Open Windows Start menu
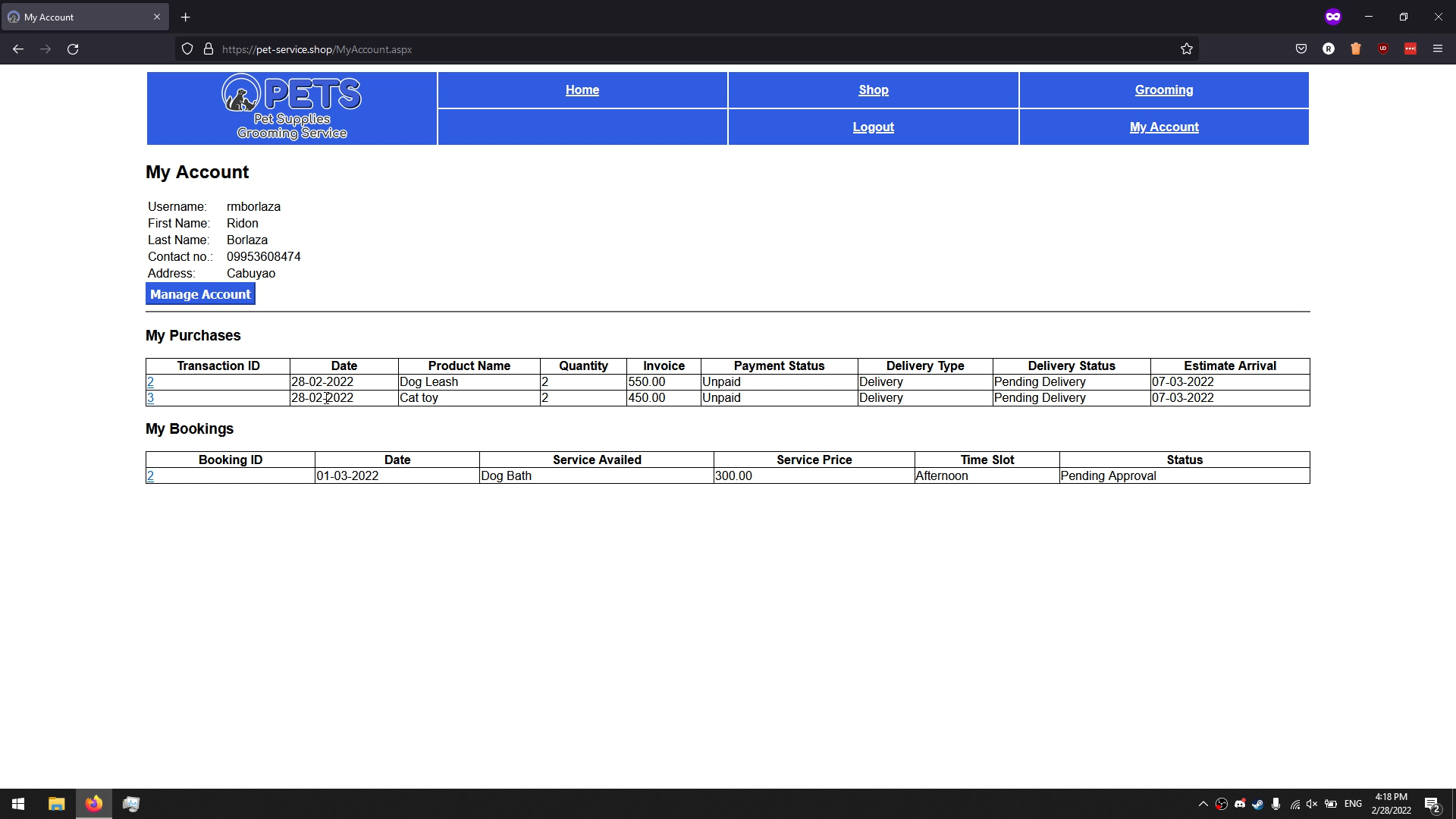This screenshot has width=1456, height=819. [18, 804]
